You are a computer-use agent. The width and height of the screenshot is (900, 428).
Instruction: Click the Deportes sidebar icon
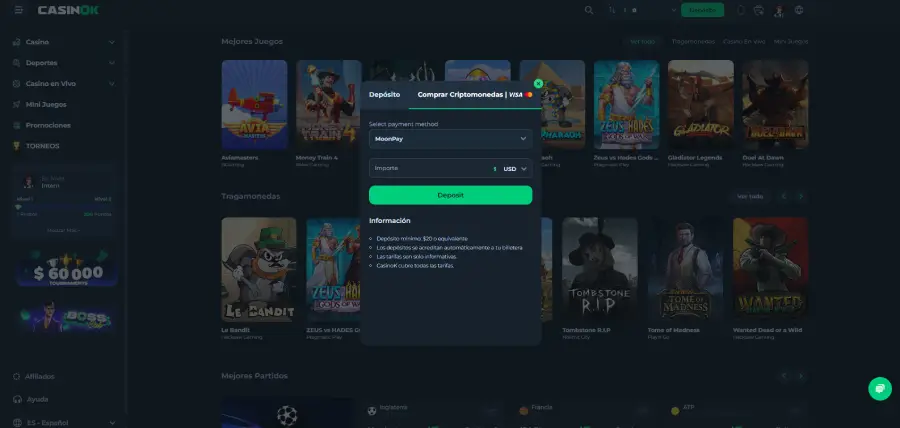16,63
